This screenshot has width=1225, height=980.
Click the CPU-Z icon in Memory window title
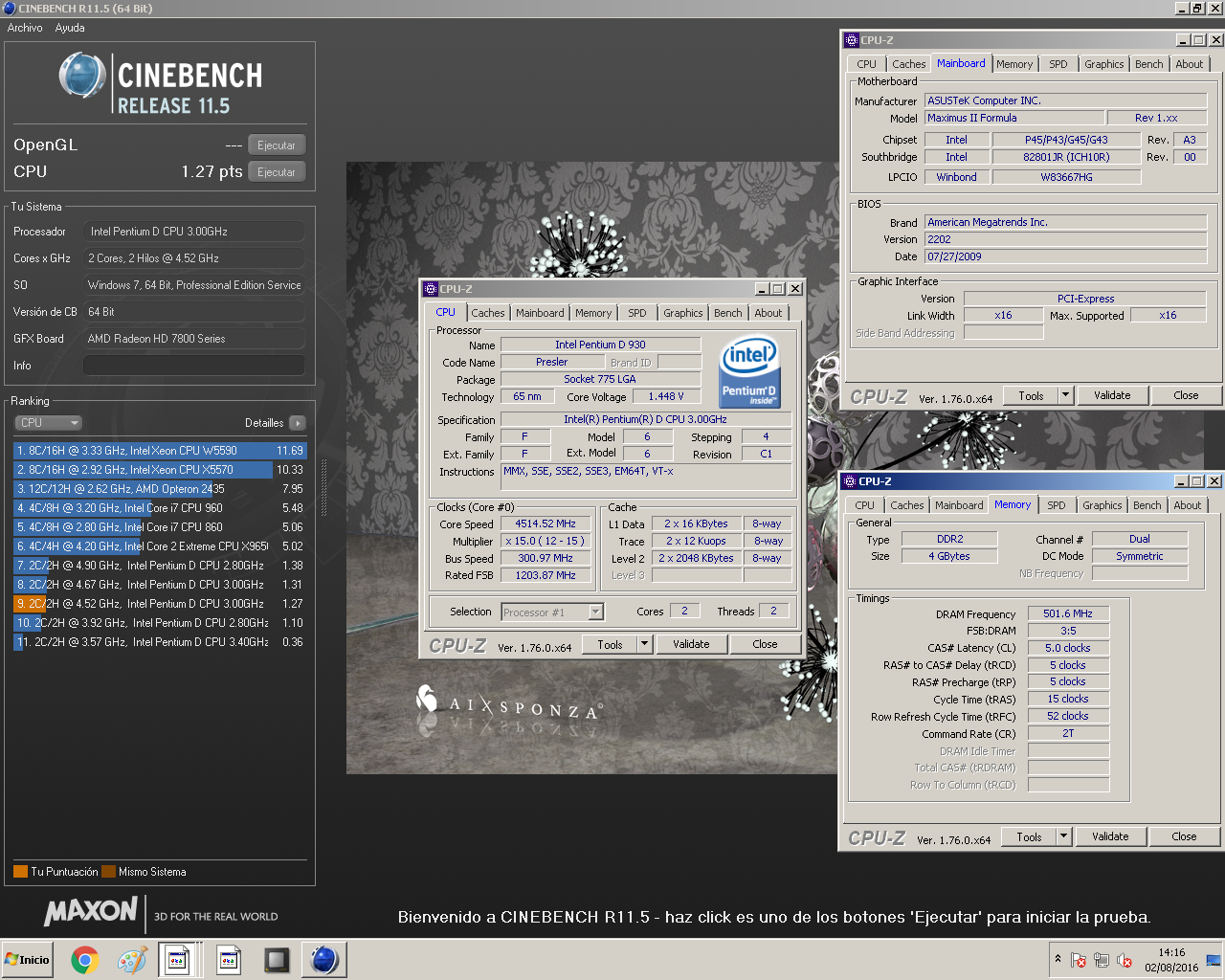pos(849,480)
